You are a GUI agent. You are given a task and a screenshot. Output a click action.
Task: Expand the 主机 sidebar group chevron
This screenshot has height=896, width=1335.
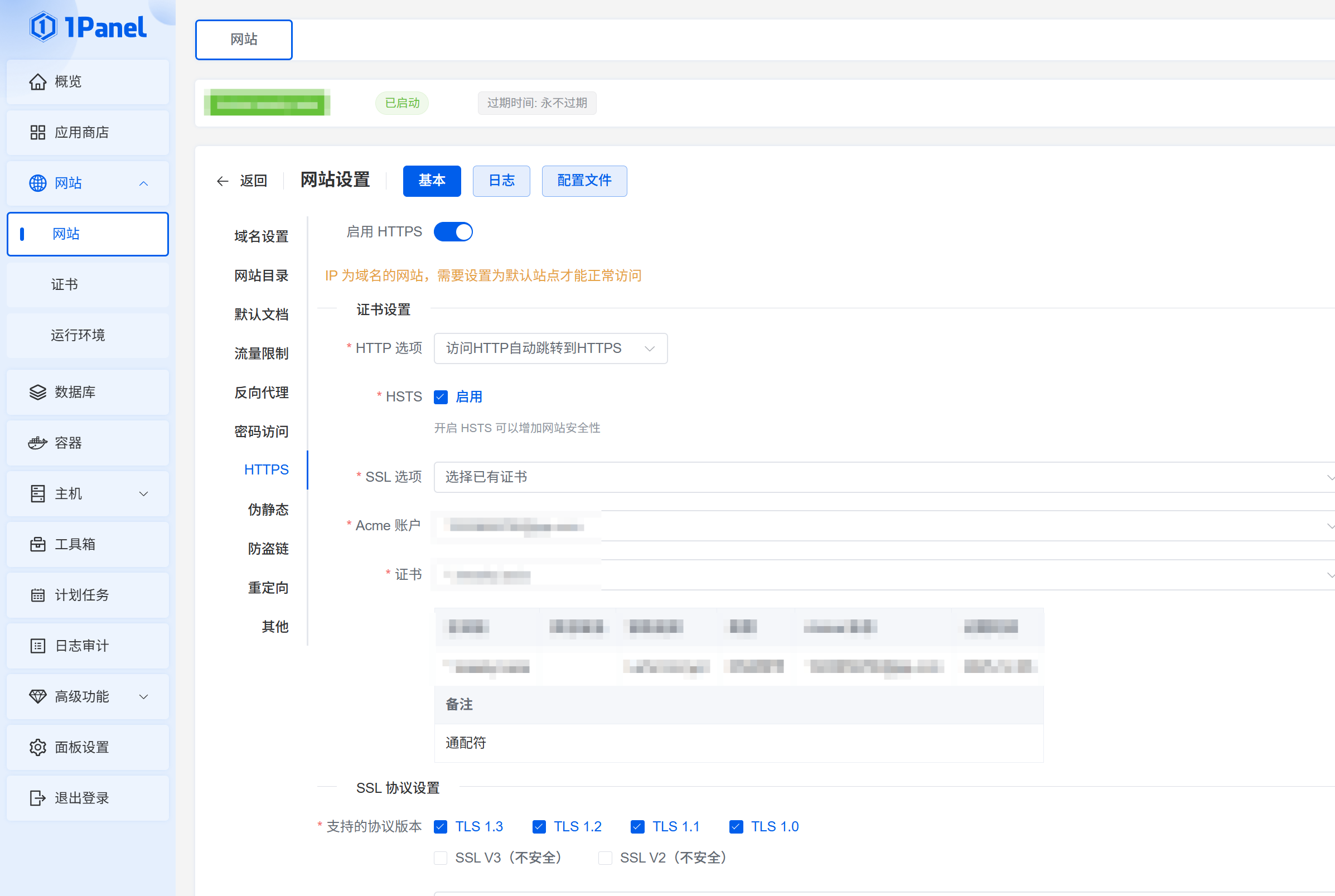144,493
